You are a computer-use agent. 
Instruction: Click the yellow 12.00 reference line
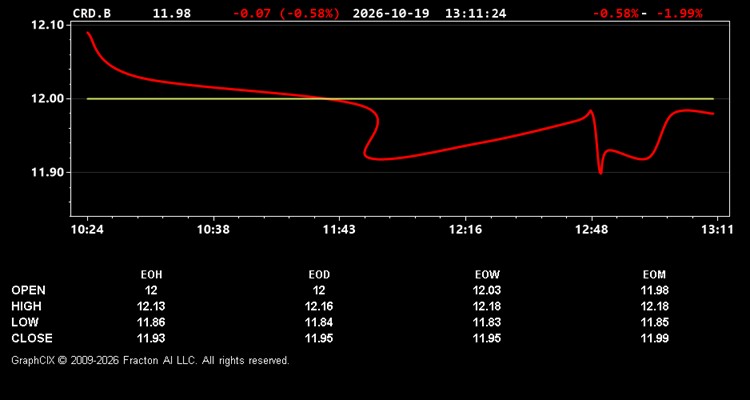[x=400, y=99]
